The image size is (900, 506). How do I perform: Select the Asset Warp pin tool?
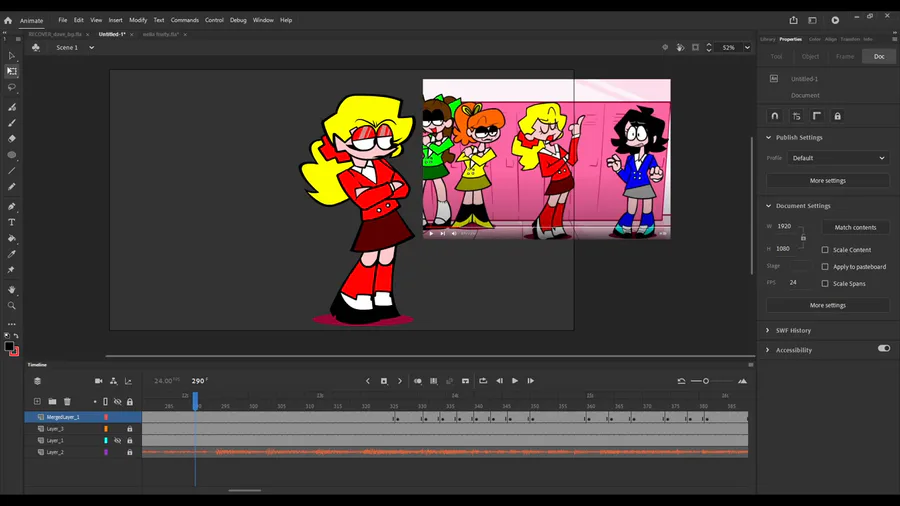[11, 270]
